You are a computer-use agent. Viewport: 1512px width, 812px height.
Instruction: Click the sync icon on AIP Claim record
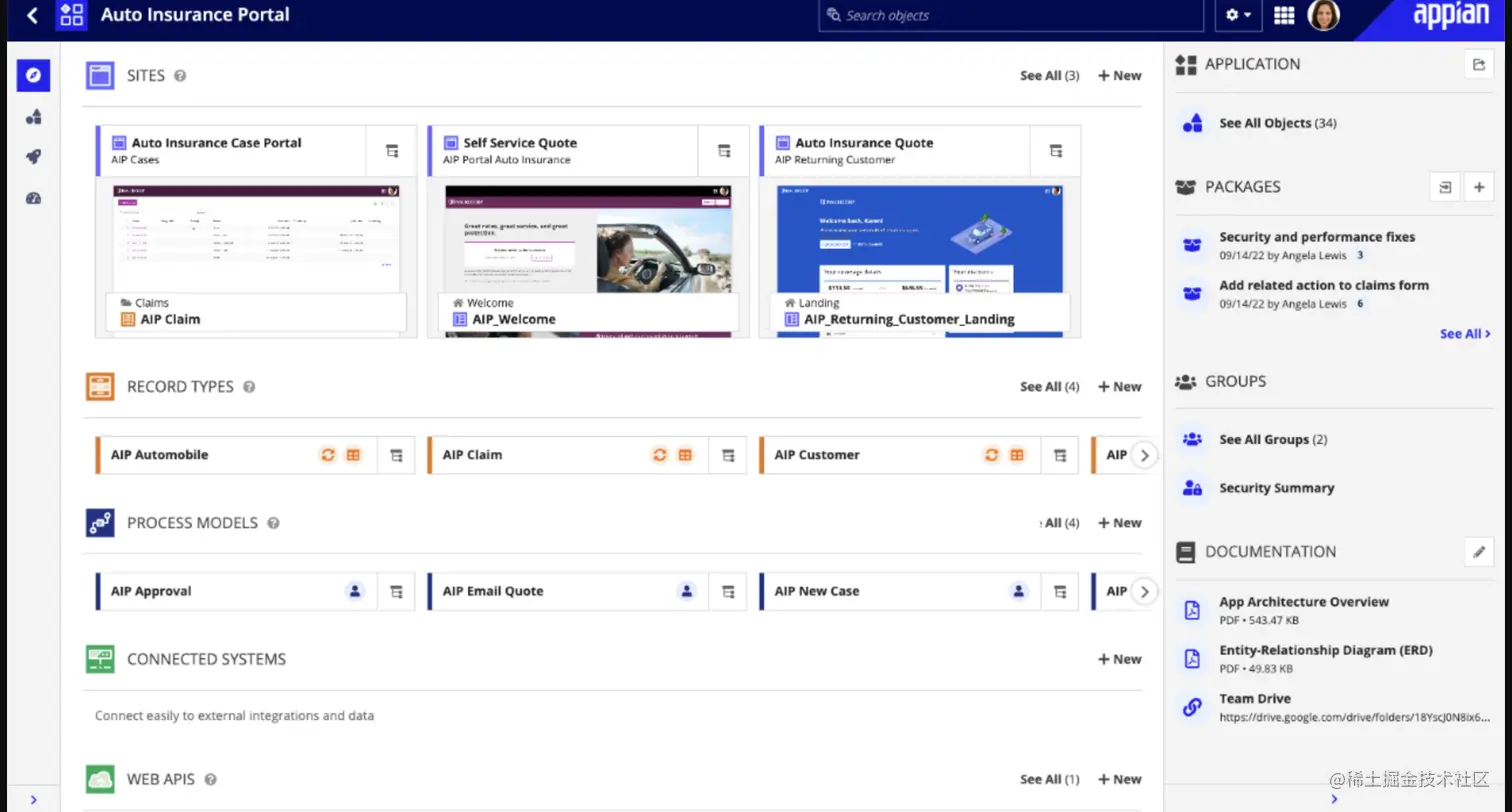pyautogui.click(x=660, y=455)
